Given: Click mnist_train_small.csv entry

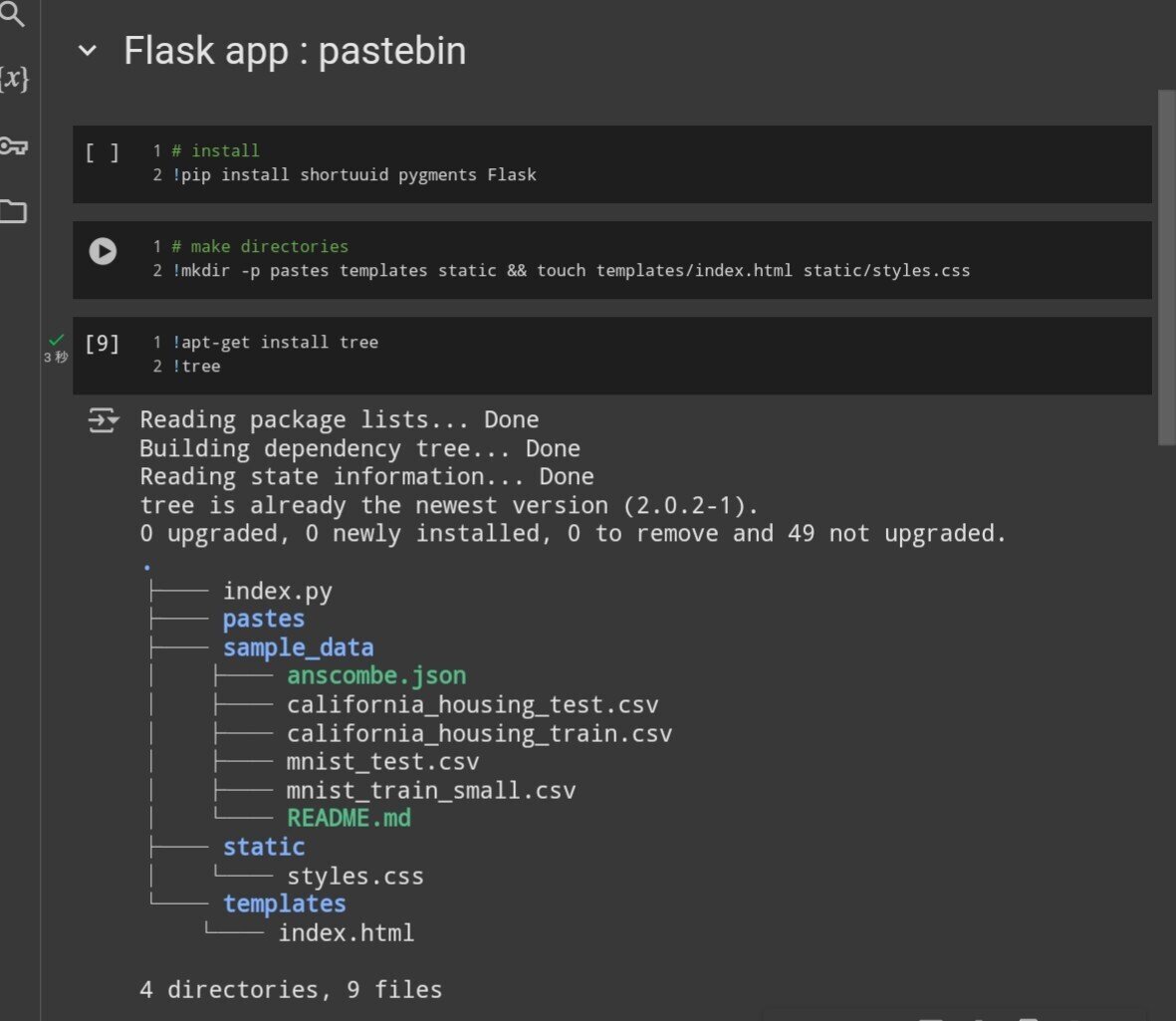Looking at the screenshot, I should pos(431,790).
